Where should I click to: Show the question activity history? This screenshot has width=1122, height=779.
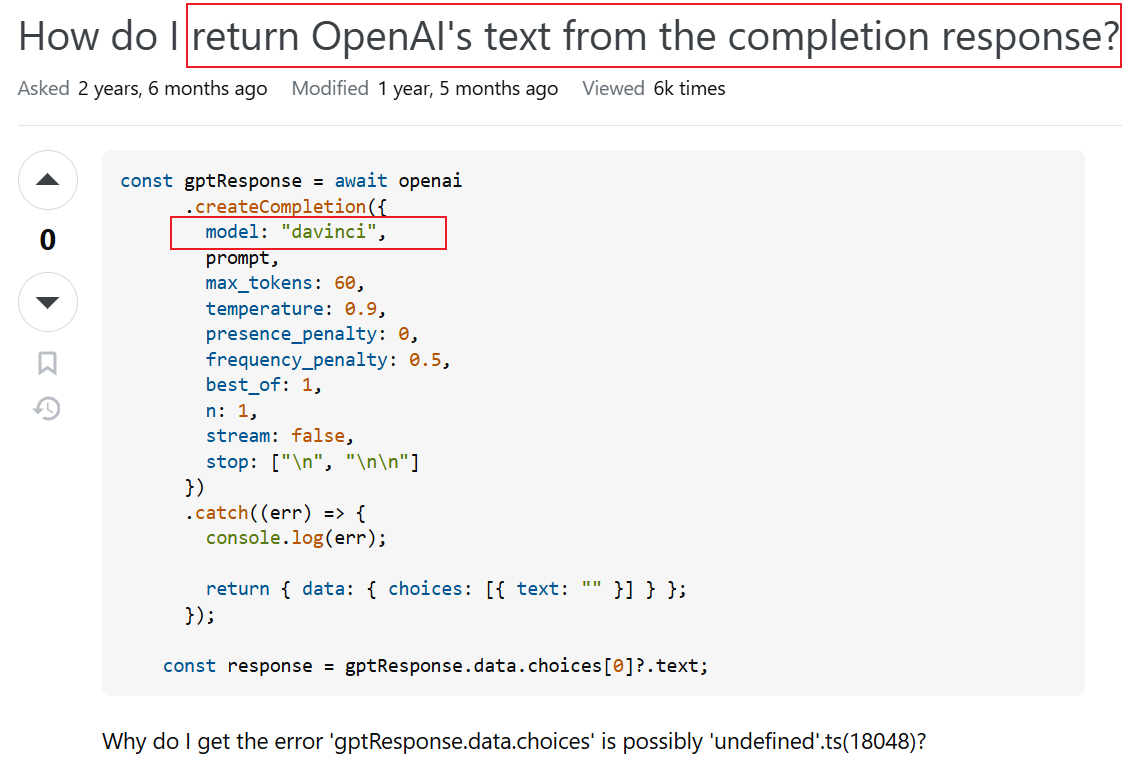pyautogui.click(x=47, y=408)
